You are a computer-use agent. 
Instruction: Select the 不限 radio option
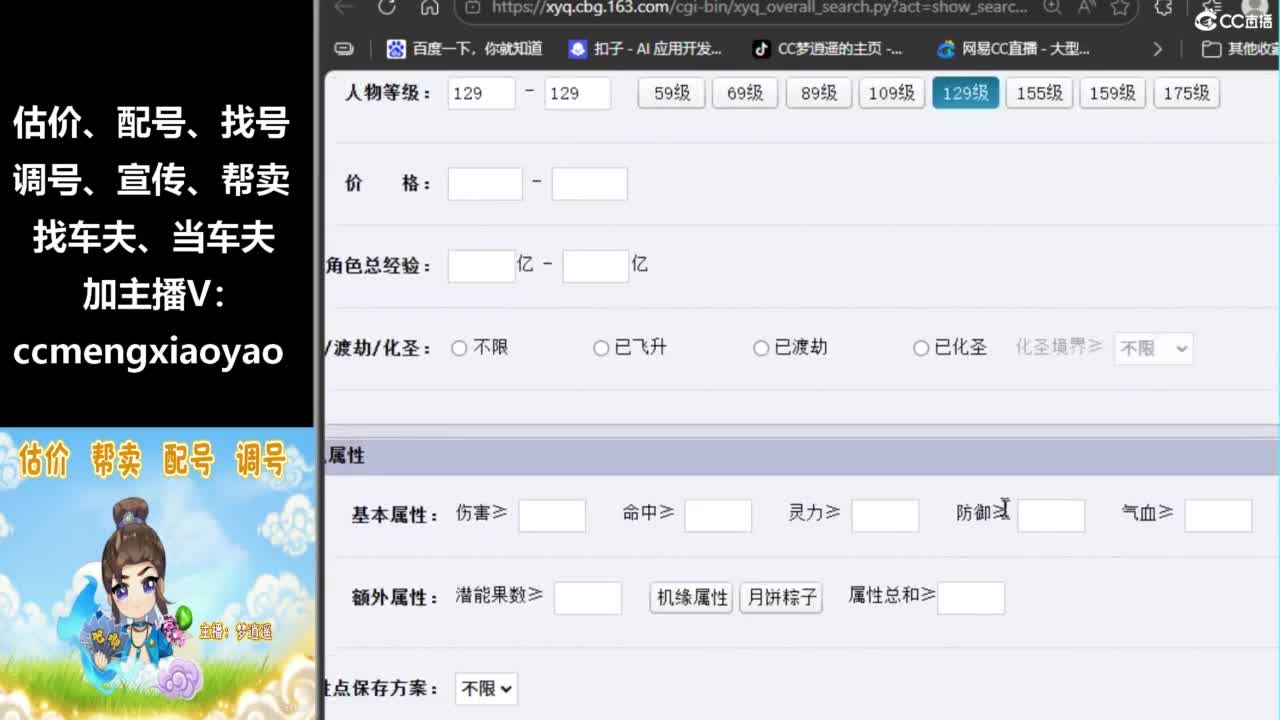(x=459, y=348)
